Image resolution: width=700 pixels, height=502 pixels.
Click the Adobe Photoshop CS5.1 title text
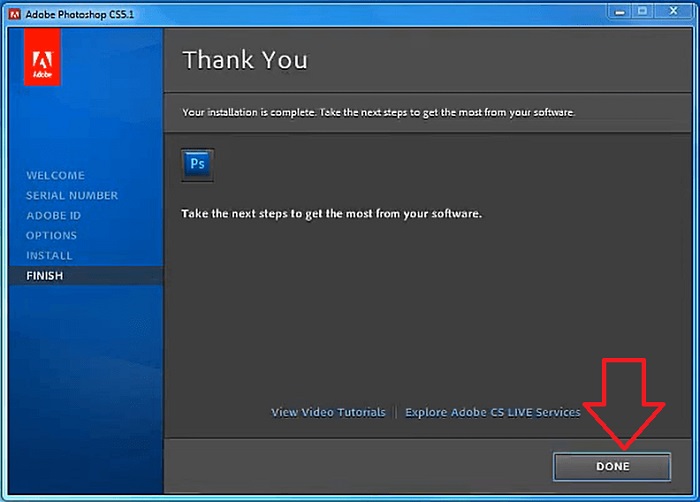(79, 15)
